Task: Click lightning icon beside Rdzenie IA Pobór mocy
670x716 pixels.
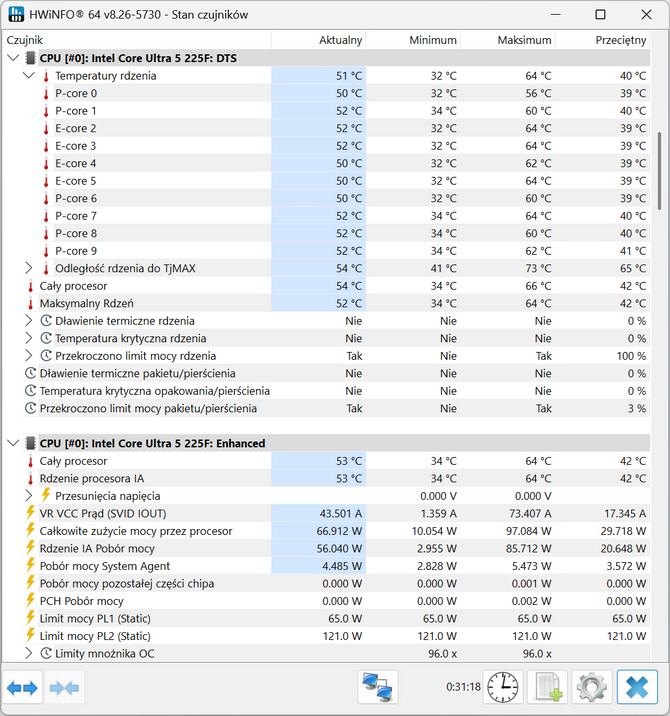Action: tap(30, 548)
